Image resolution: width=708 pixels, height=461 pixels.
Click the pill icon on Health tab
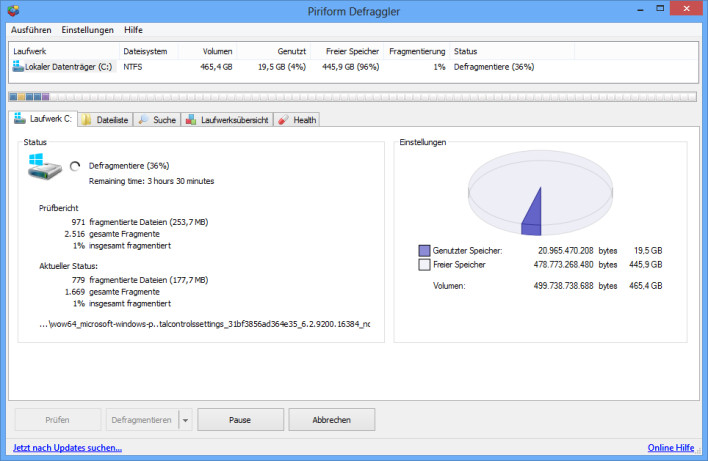[283, 120]
